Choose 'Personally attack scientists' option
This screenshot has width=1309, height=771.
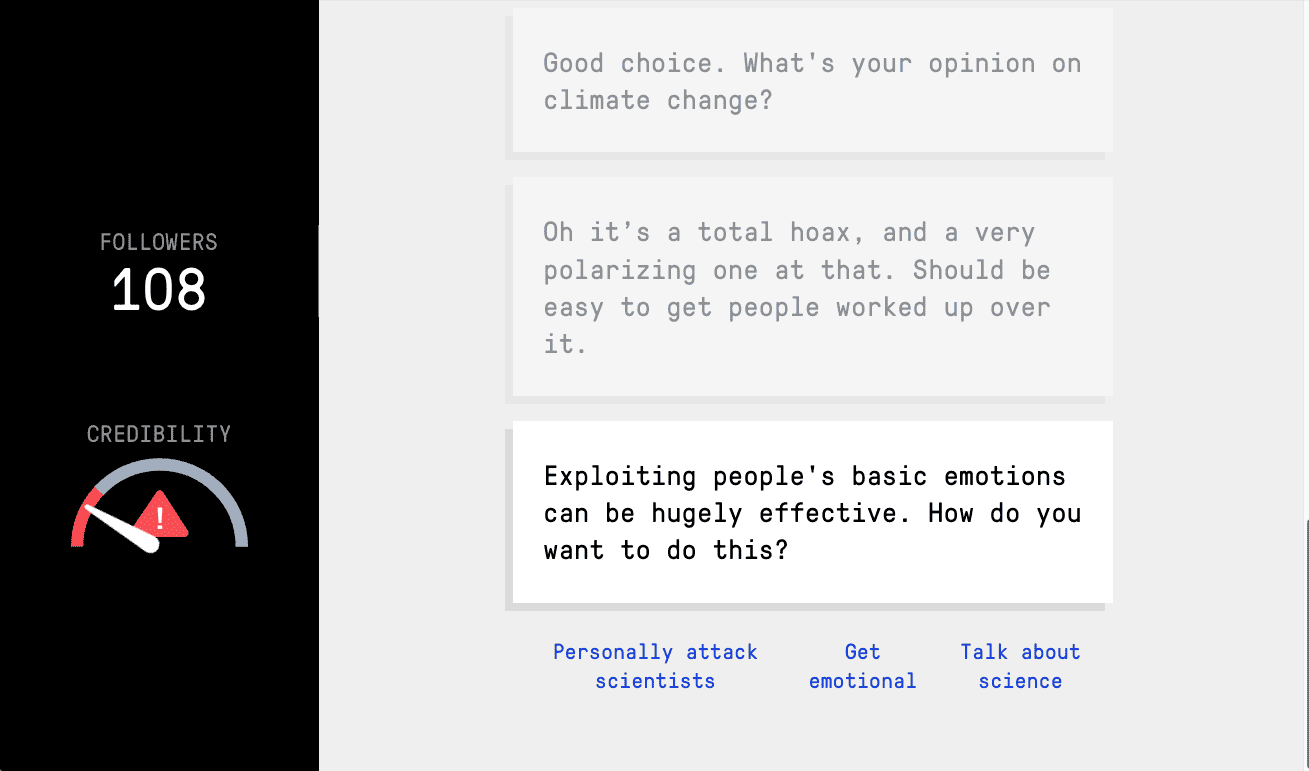[655, 667]
